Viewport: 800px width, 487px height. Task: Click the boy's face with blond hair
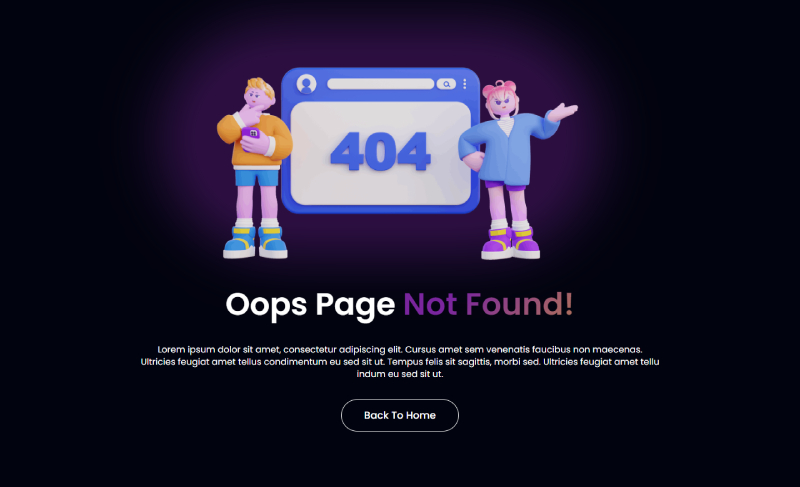(258, 97)
